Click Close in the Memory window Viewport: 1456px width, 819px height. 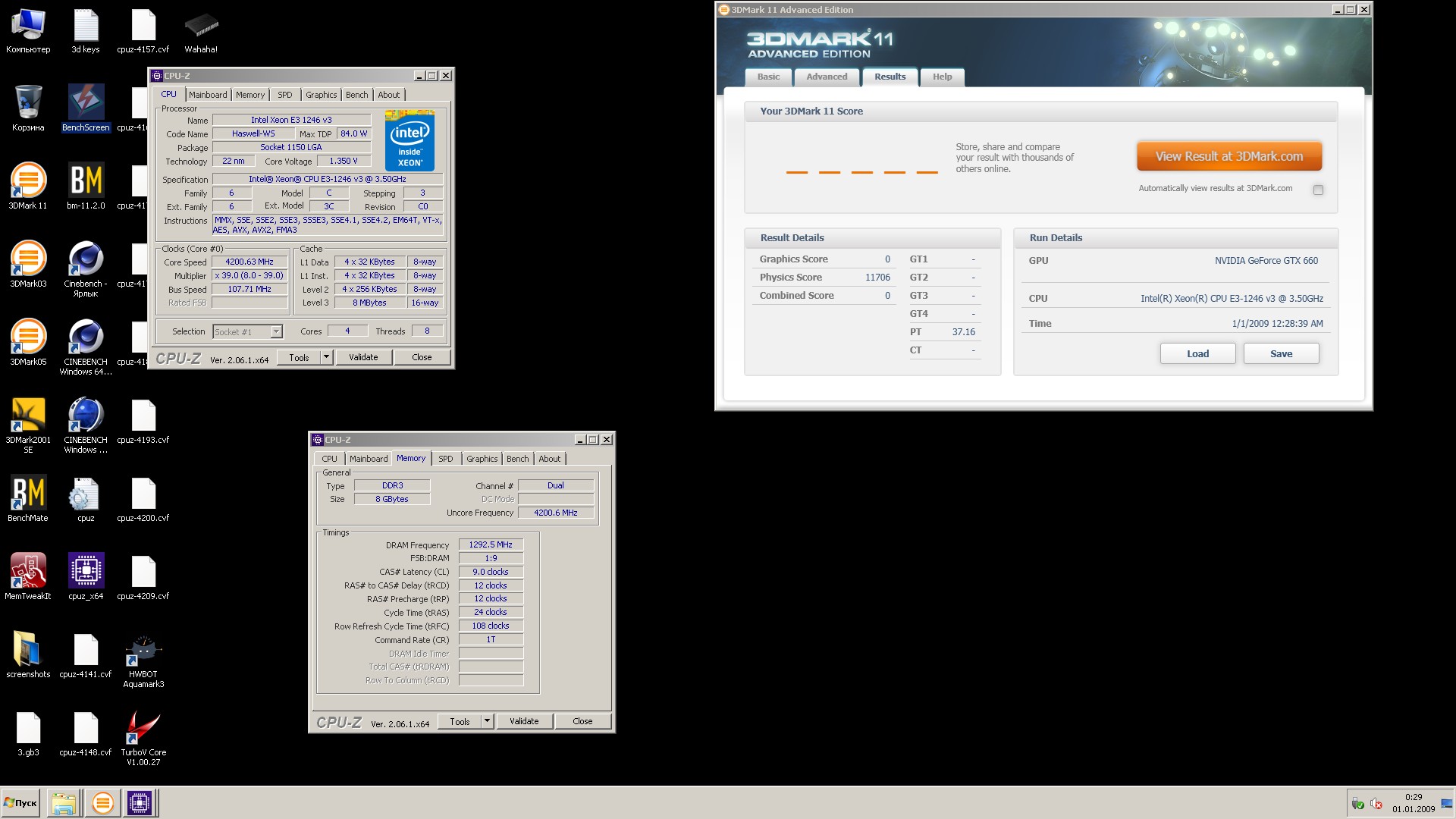pyautogui.click(x=582, y=721)
